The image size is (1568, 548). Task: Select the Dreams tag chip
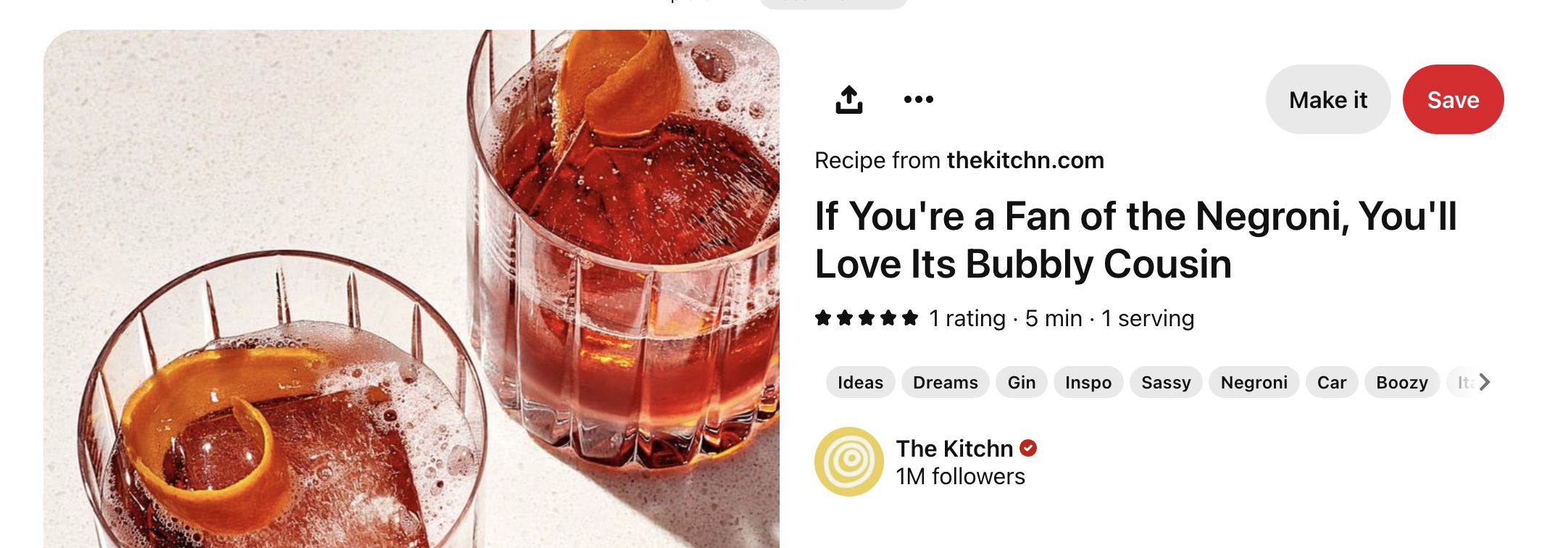click(x=945, y=382)
